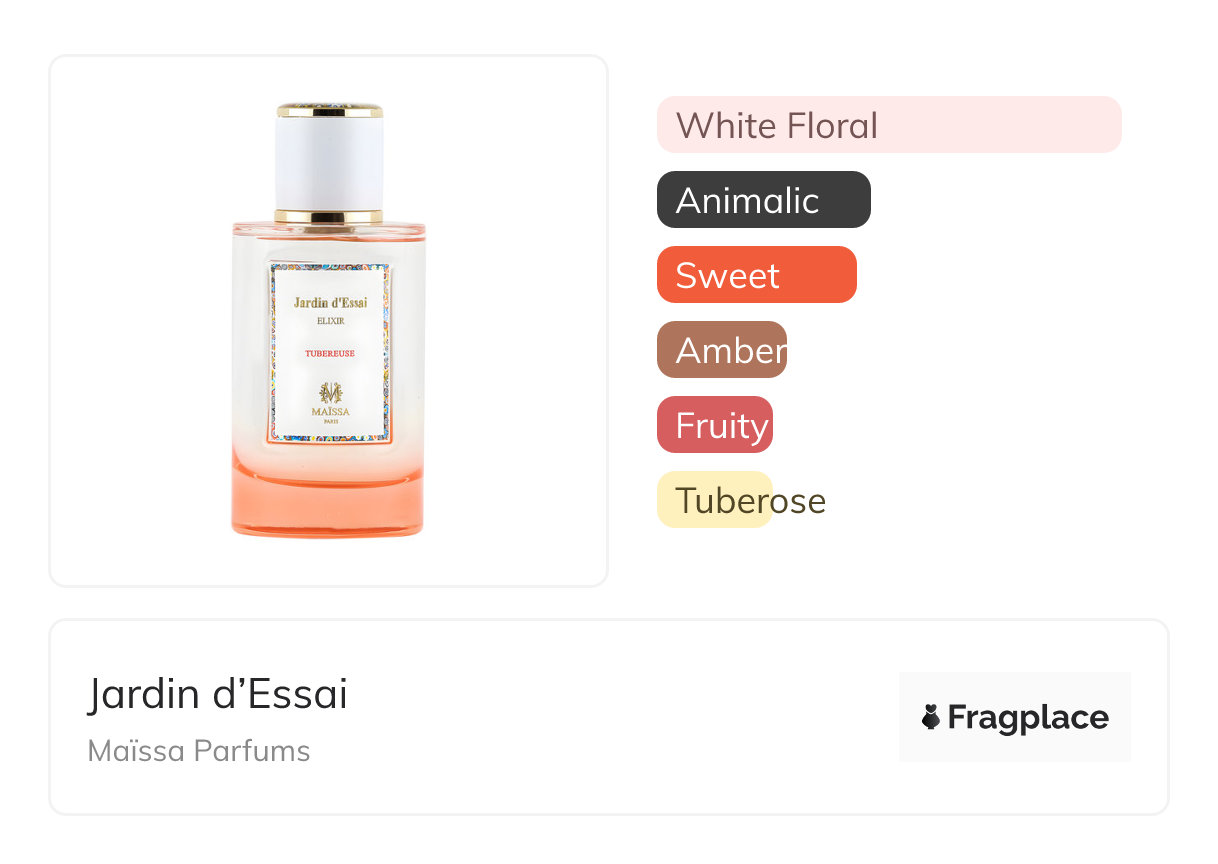Click the product info card background

[x=609, y=717]
